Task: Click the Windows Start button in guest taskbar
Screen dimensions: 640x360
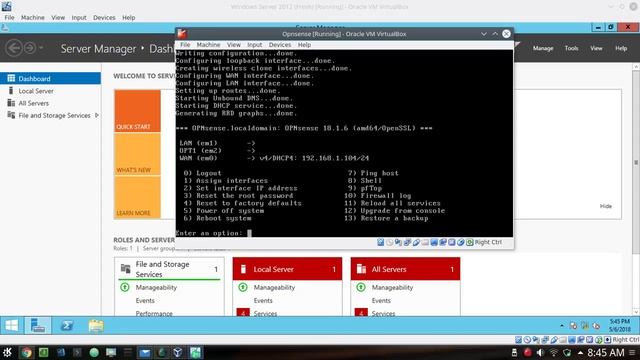Action: [x=11, y=326]
